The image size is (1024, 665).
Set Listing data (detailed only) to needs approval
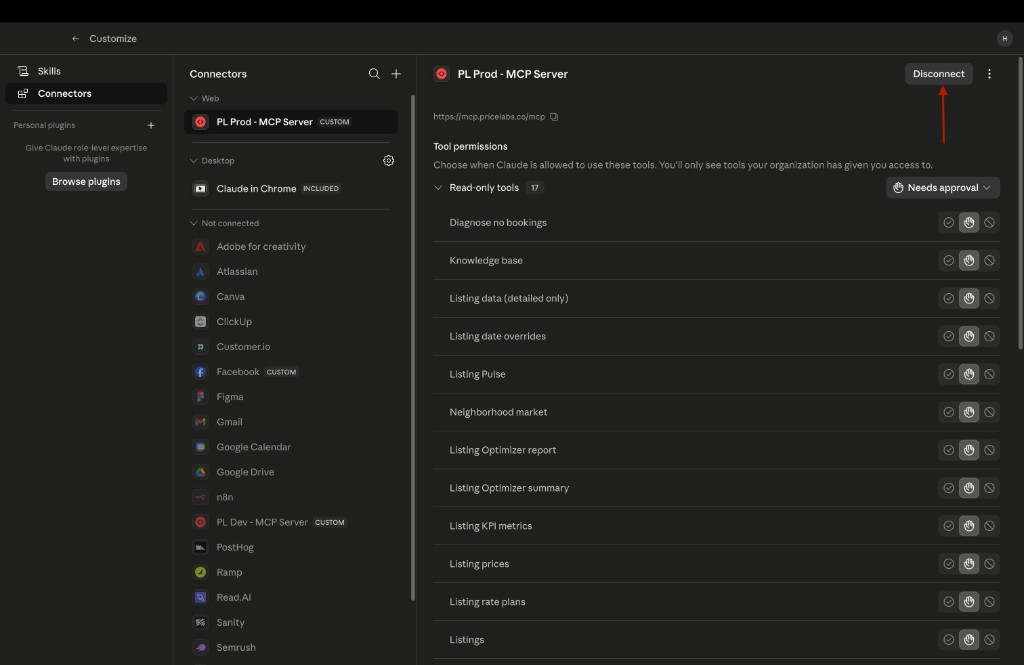969,299
